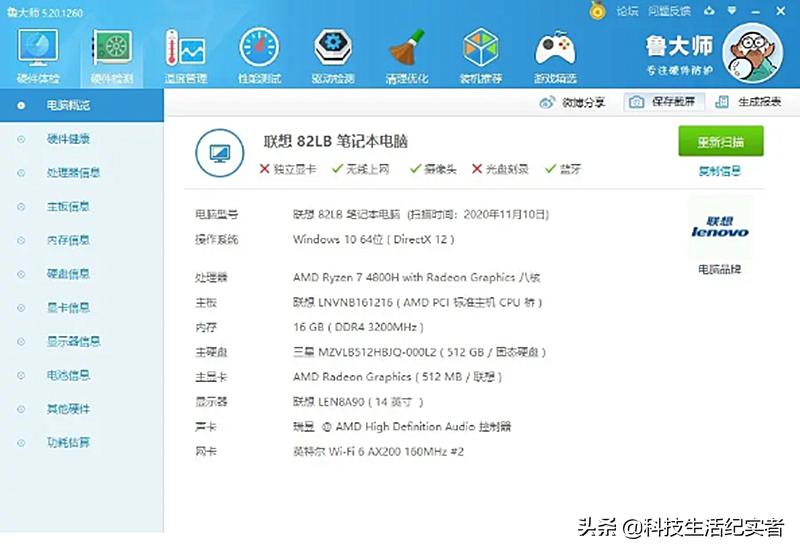Click the 摄像头 status indicator
800x553 pixels.
pos(433,169)
